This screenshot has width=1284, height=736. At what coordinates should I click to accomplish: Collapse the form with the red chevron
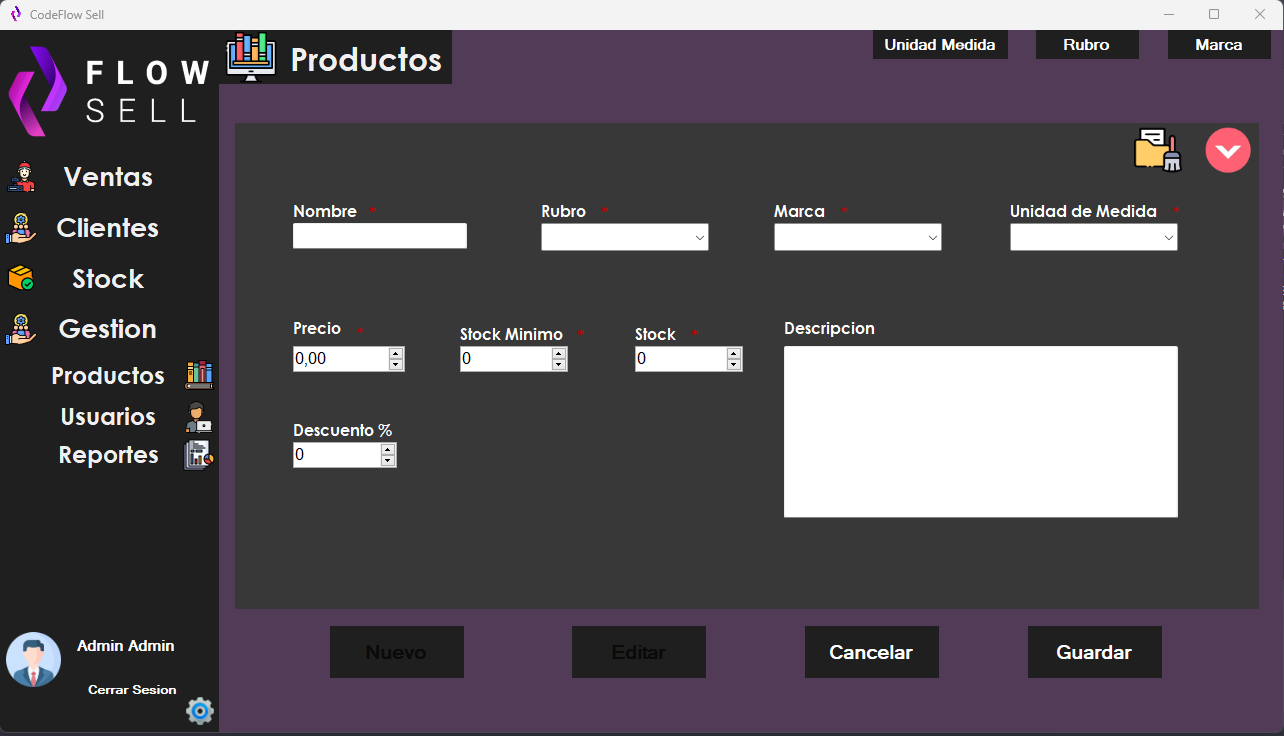click(x=1228, y=150)
